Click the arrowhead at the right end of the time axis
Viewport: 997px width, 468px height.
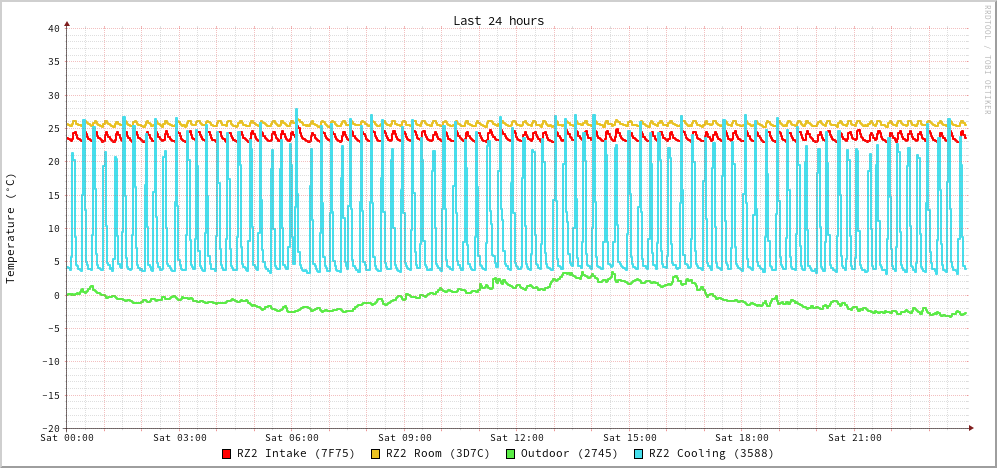971,428
